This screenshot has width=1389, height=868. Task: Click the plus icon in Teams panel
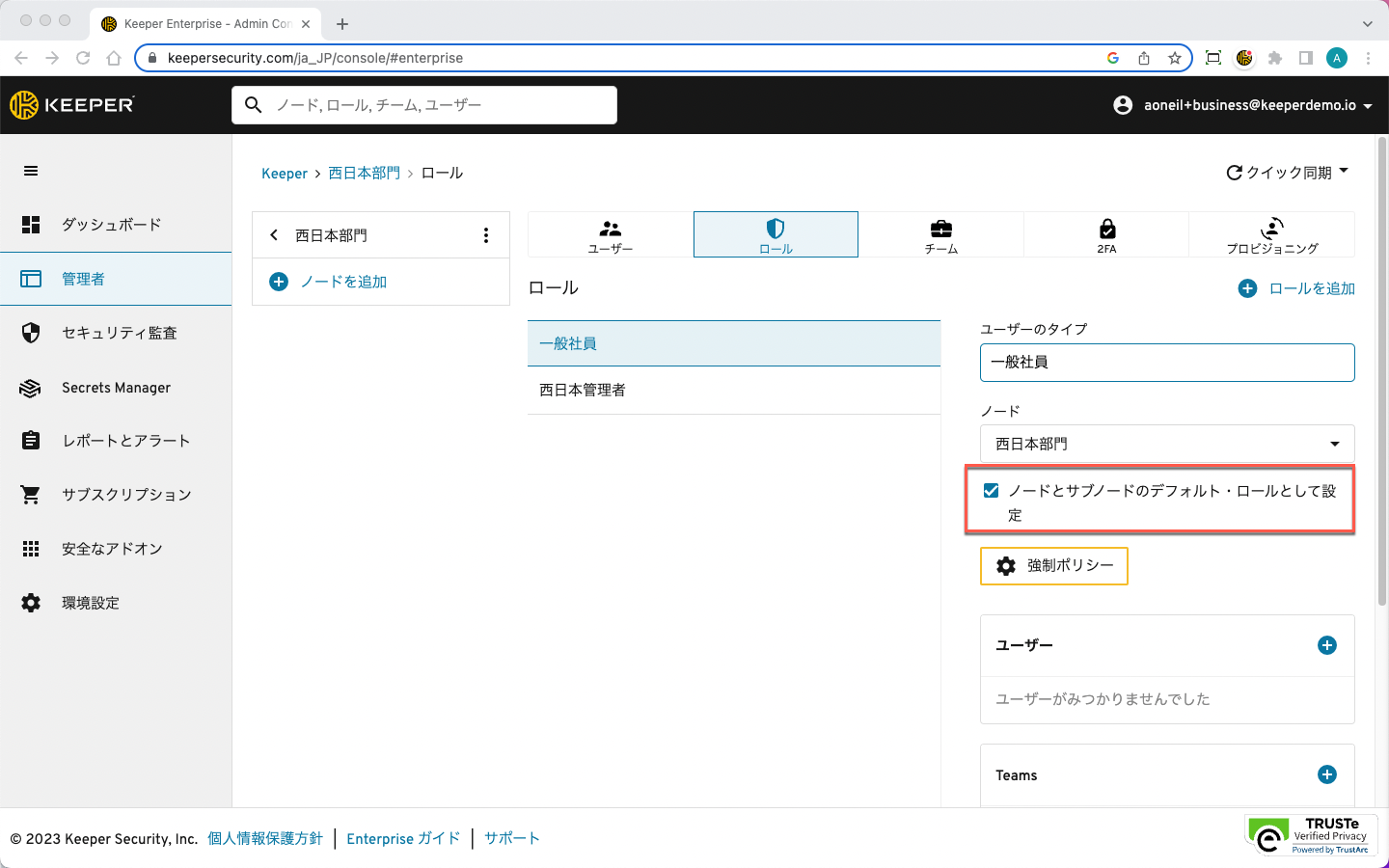tap(1326, 774)
